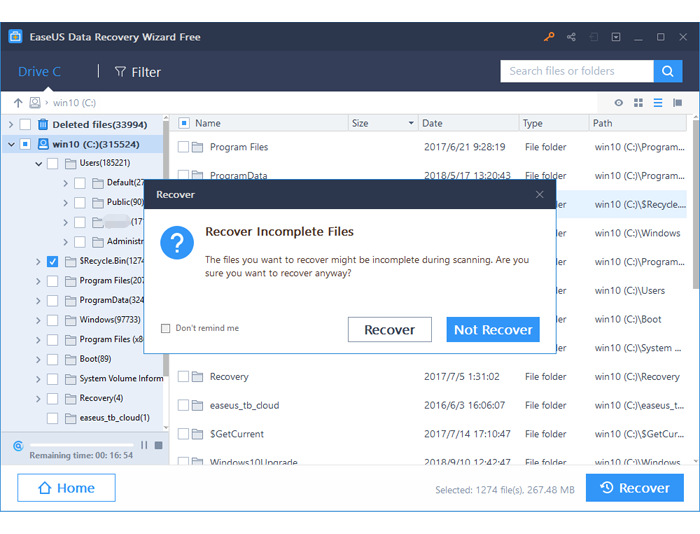This screenshot has width=700, height=534.
Task: Pause the scan
Action: pyautogui.click(x=144, y=445)
